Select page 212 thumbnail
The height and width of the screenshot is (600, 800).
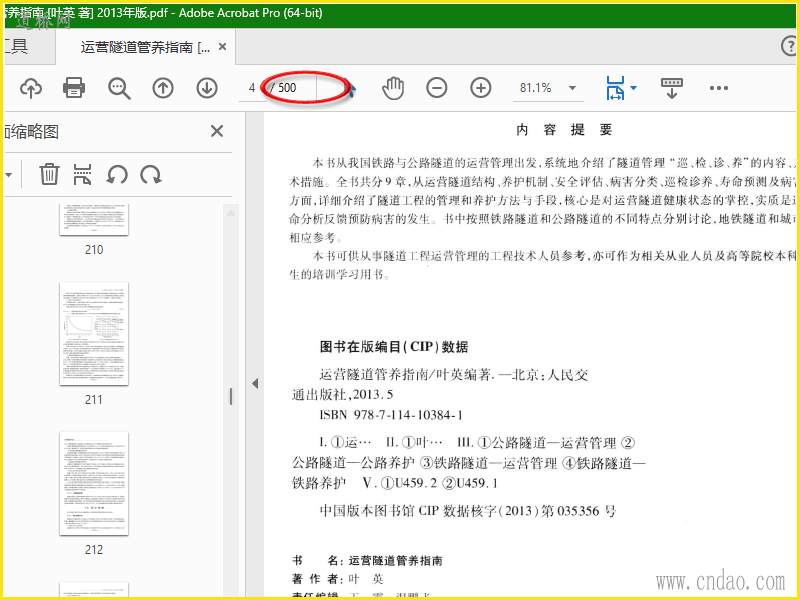coord(94,483)
